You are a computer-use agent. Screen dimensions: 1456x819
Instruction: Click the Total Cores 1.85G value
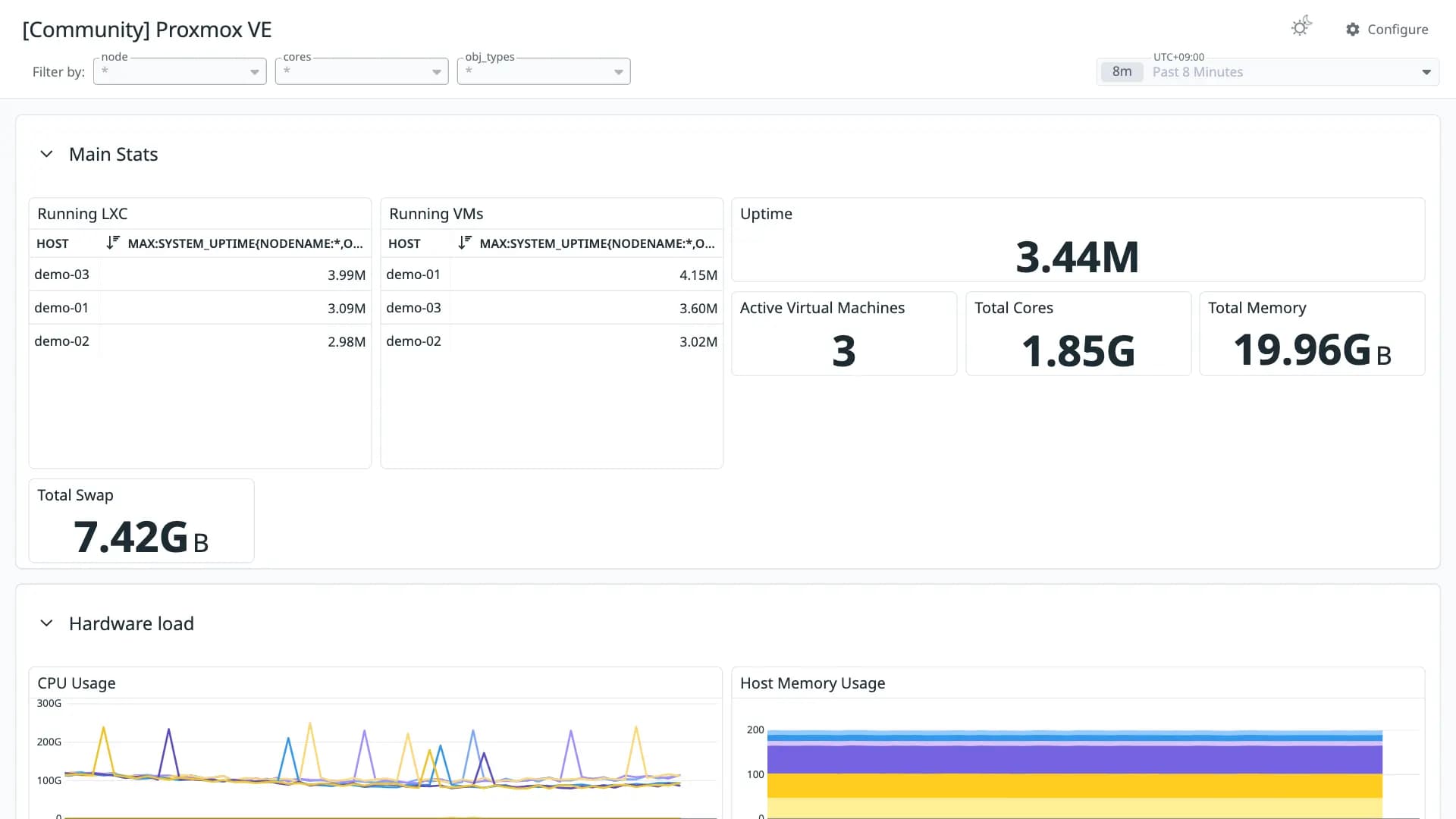(1078, 351)
